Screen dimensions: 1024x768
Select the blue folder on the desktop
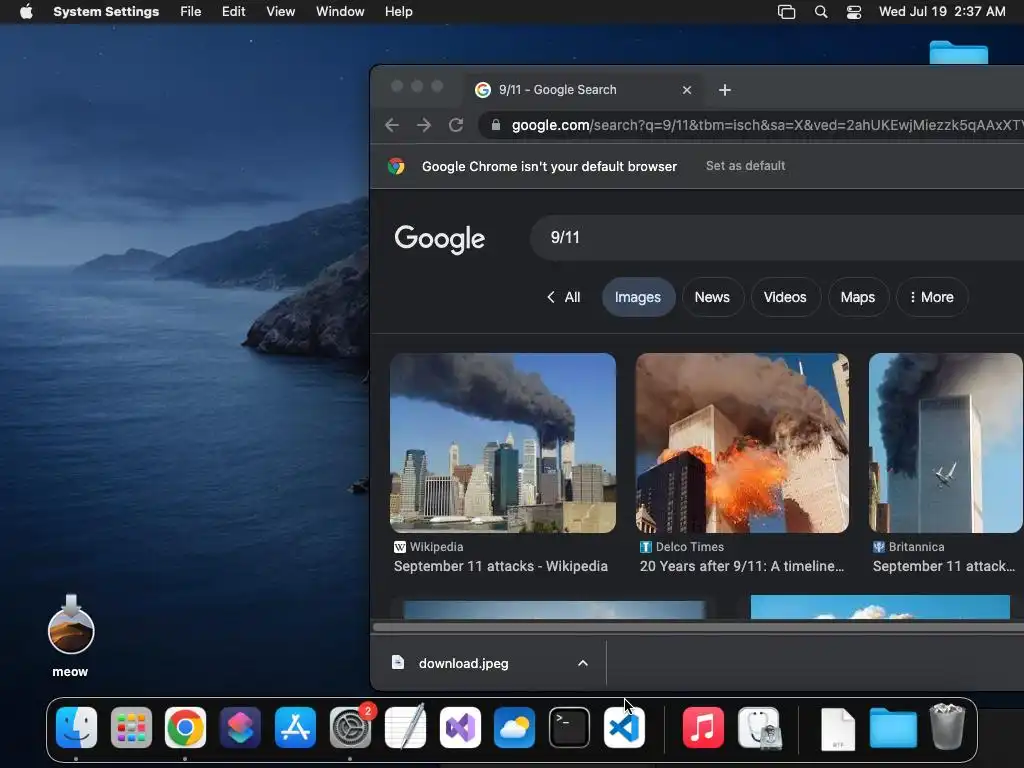pyautogui.click(x=958, y=52)
